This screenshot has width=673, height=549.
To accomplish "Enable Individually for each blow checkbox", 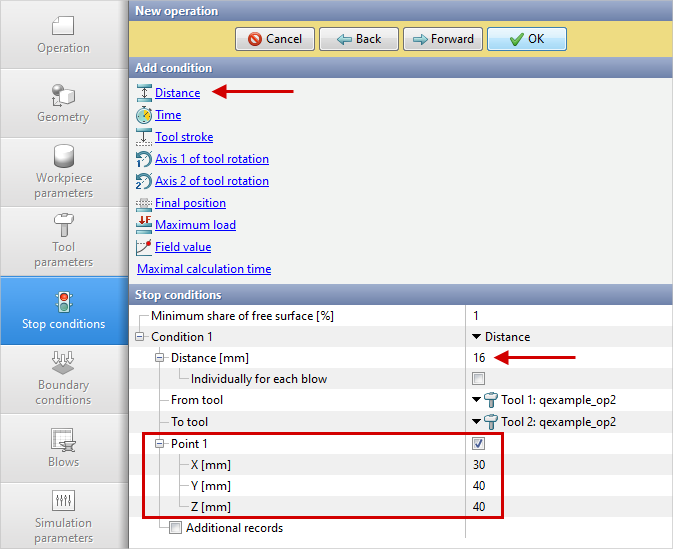I will click(x=478, y=379).
